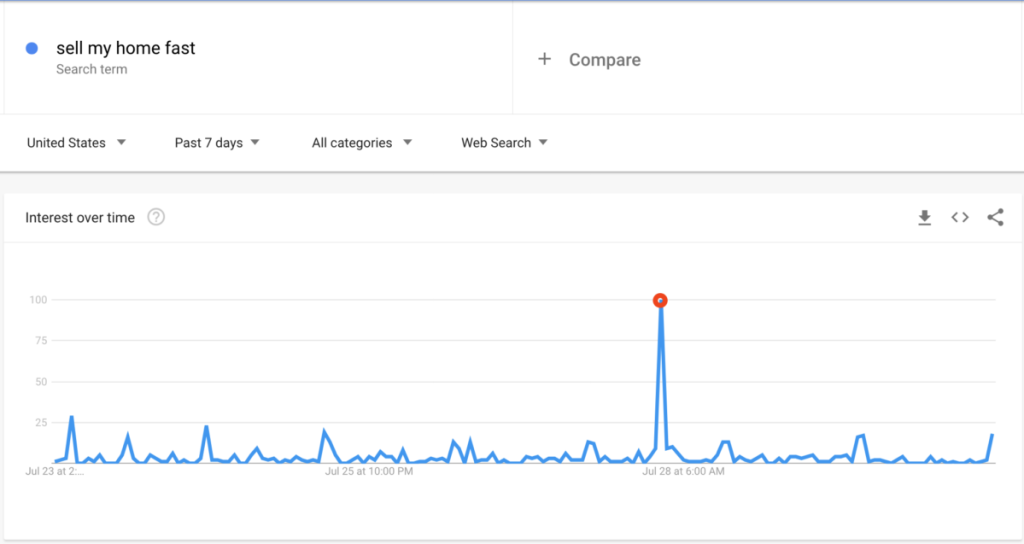Viewport: 1024px width, 544px height.
Task: Click the plus icon beside Compare
Action: pyautogui.click(x=545, y=60)
